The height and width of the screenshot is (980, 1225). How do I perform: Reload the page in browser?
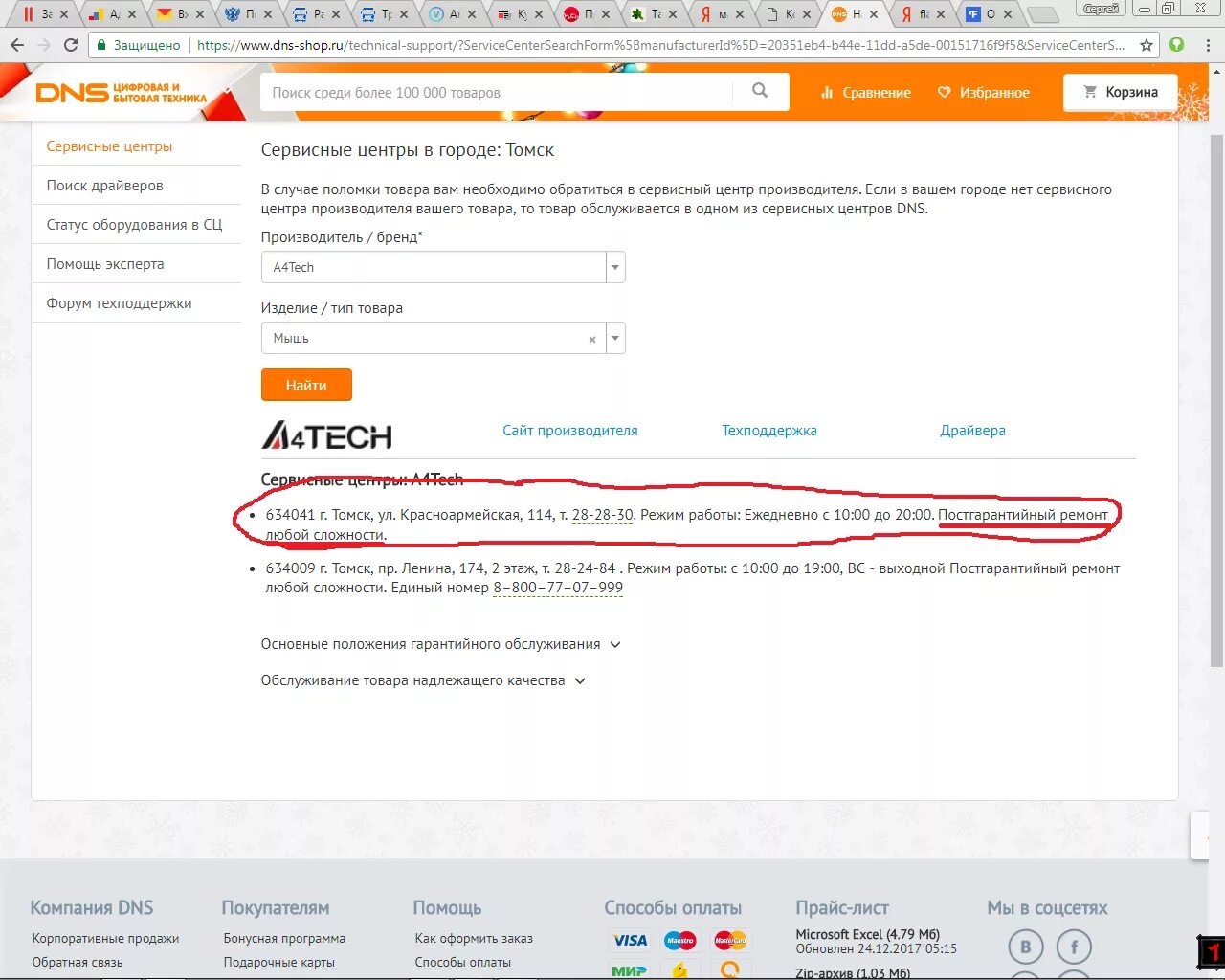[x=71, y=45]
